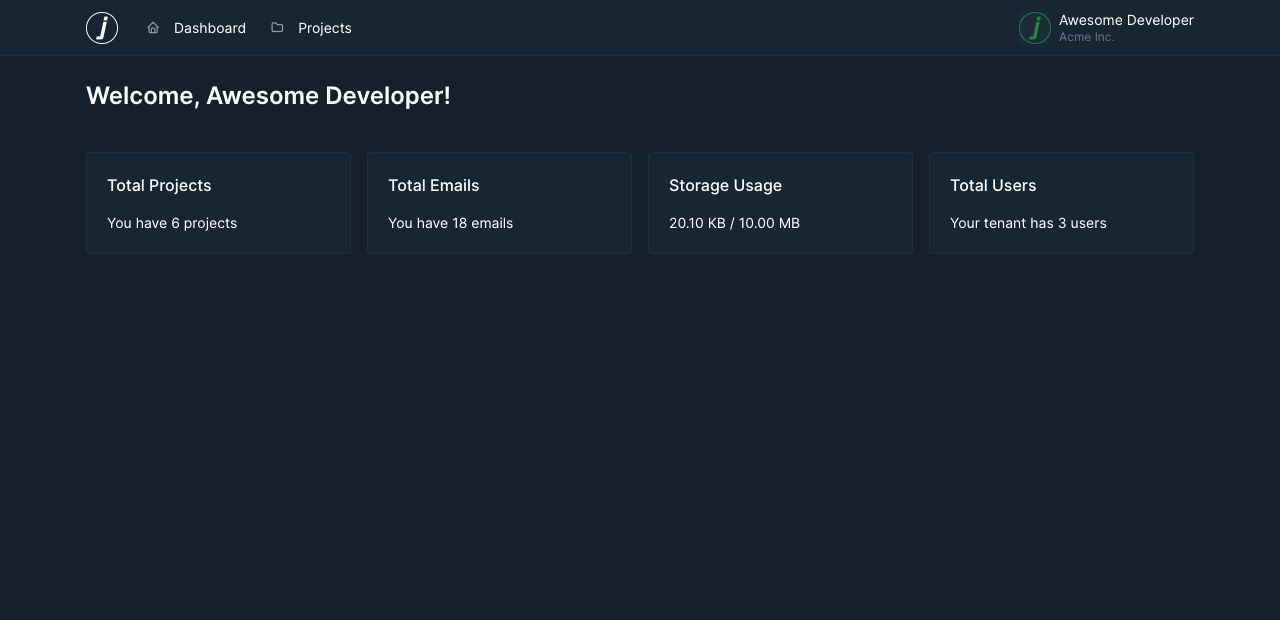Image resolution: width=1280 pixels, height=620 pixels.
Task: Go to the Projects navigation item
Action: 324,28
